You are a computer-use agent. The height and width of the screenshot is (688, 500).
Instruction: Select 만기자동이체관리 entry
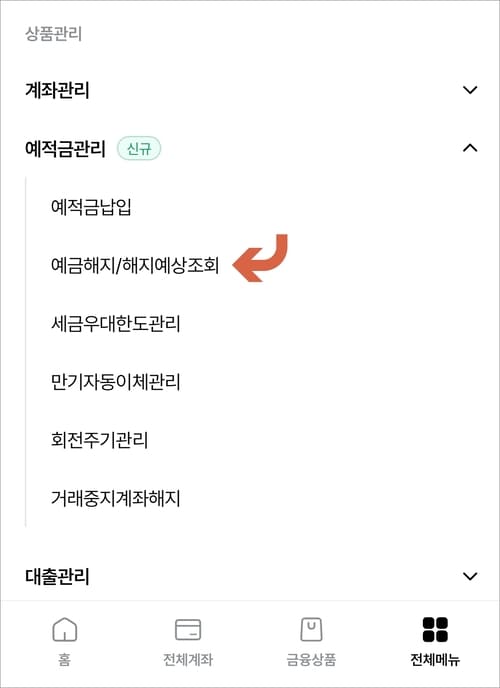click(115, 382)
